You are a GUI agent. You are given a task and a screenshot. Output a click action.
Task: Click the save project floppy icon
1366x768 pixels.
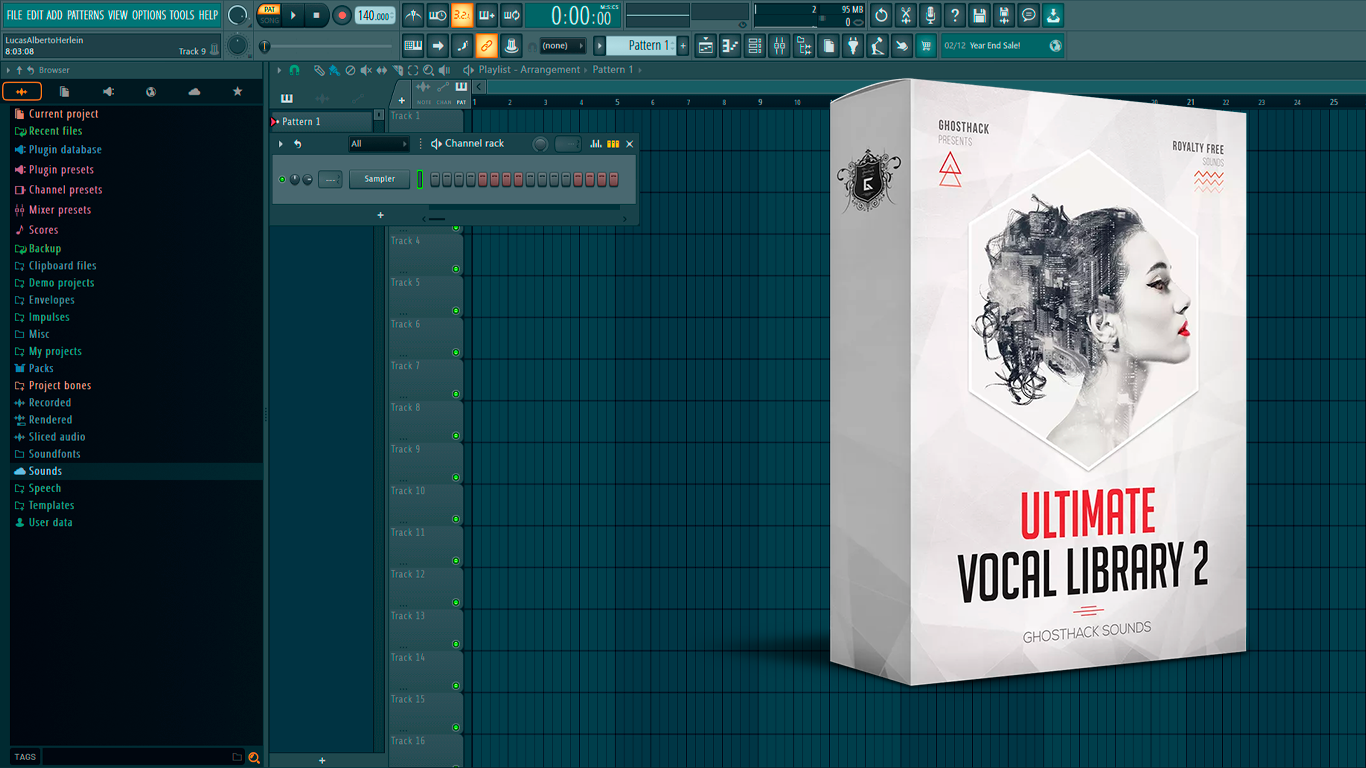point(979,15)
